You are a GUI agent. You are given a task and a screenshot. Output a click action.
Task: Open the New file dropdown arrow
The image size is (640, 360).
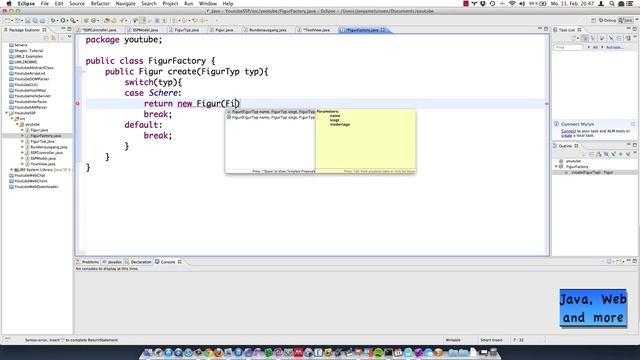tap(12, 20)
